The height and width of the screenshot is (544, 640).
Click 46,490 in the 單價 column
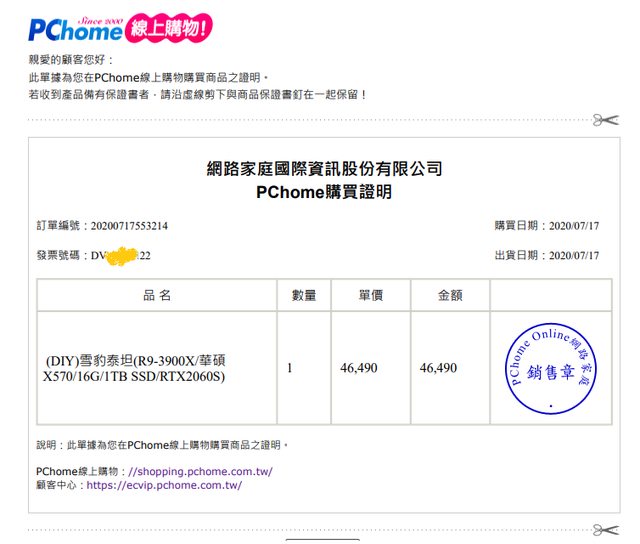pyautogui.click(x=359, y=368)
